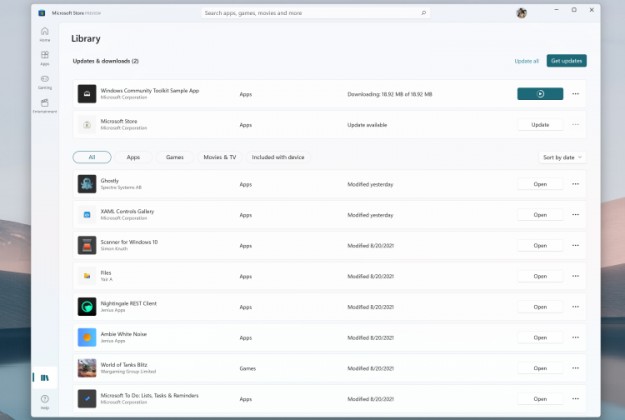Filter the library by Games
This screenshot has width=625, height=420.
click(175, 157)
